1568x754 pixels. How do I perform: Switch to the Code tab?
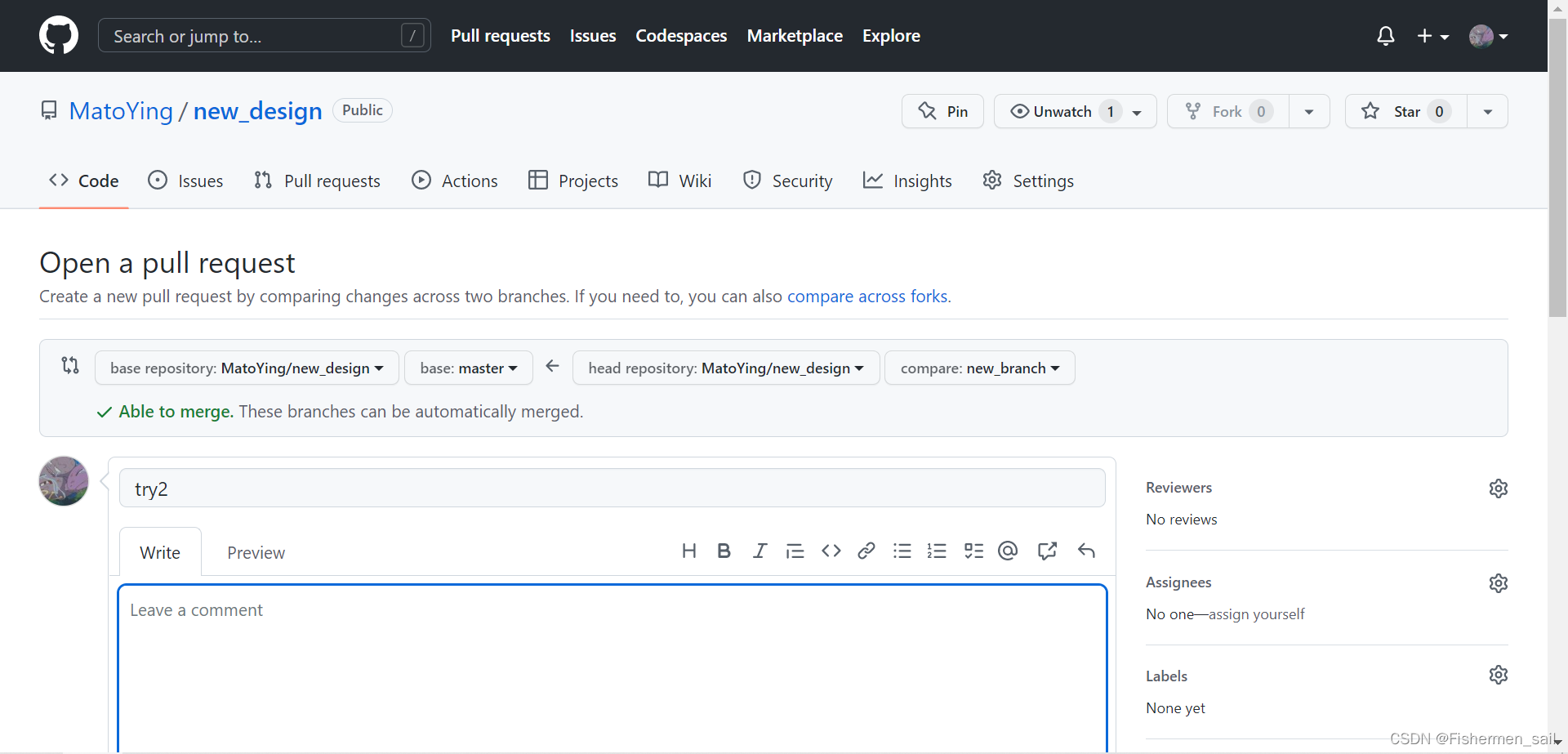(x=84, y=181)
